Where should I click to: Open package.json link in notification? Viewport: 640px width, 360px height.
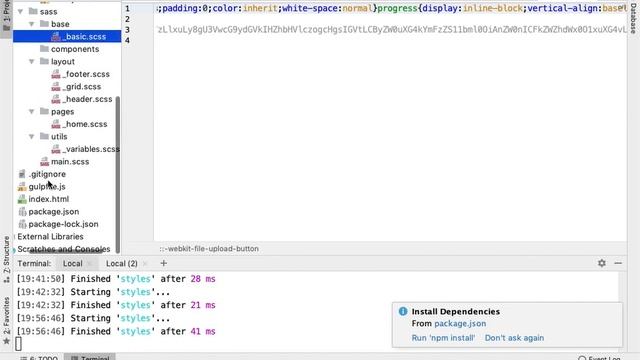460,324
